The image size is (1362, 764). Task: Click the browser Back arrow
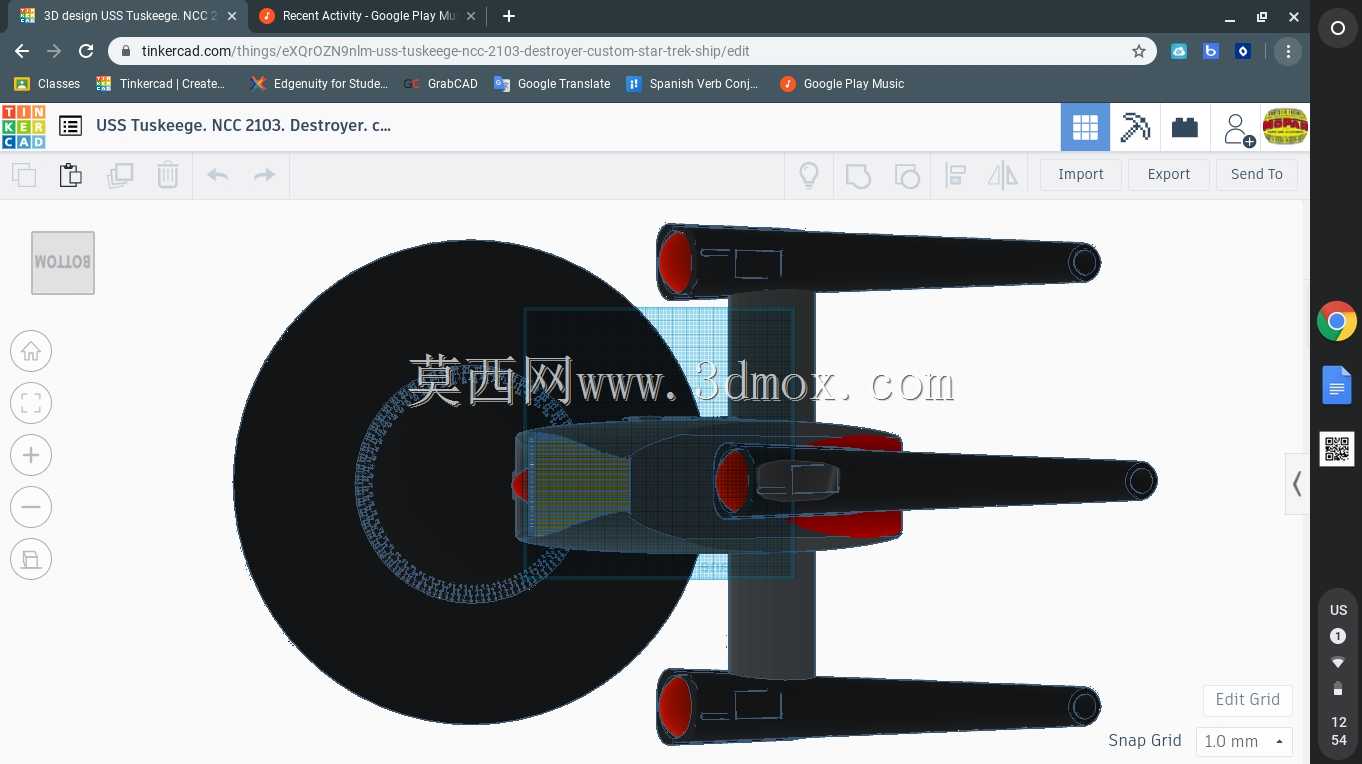22,51
